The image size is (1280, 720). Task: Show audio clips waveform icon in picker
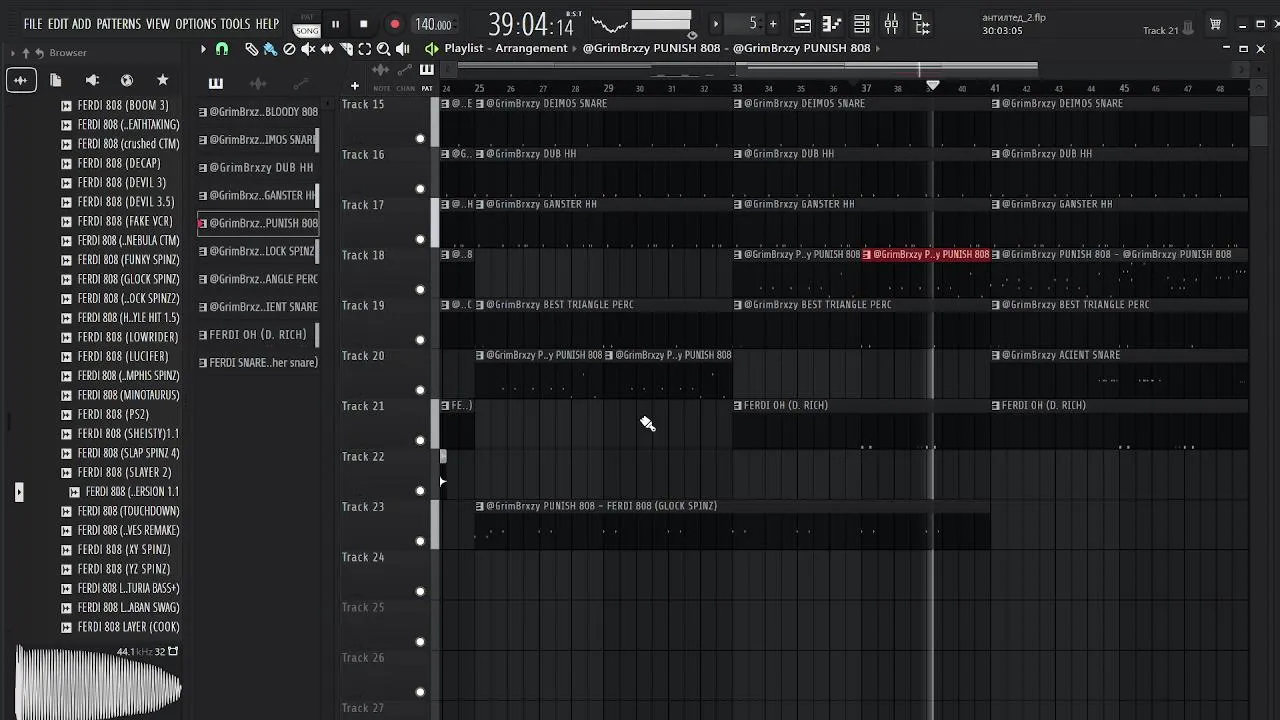257,83
